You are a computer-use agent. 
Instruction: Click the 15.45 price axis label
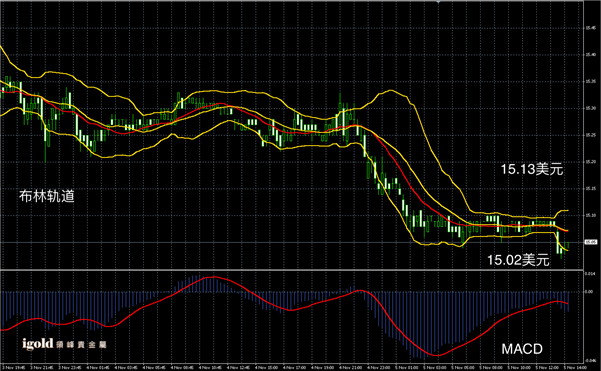[x=590, y=28]
